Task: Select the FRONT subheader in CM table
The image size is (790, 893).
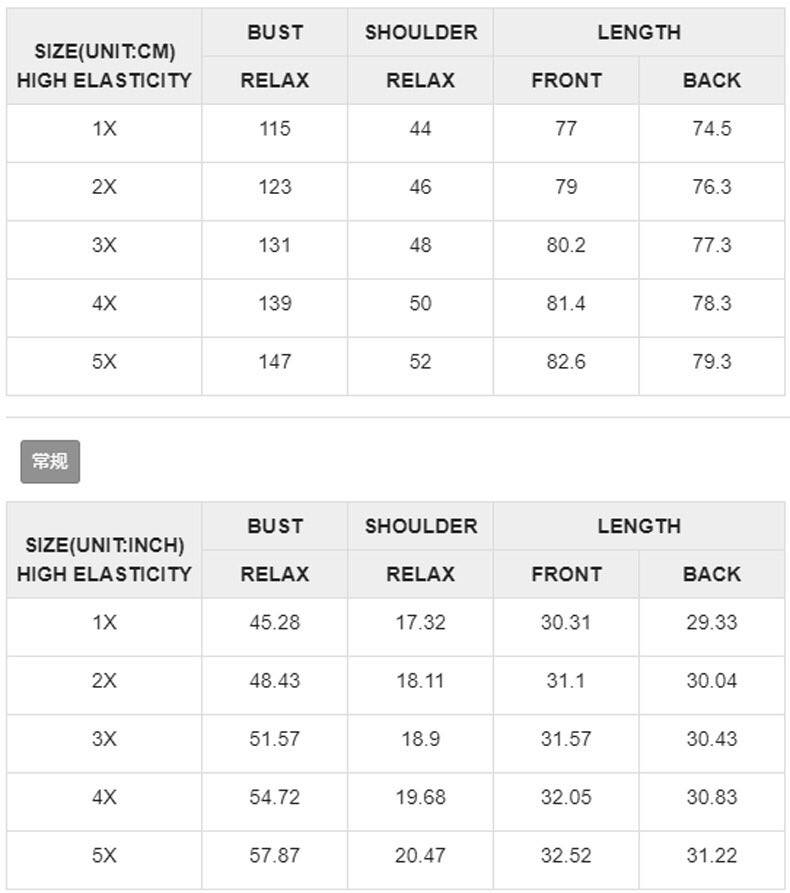Action: [x=566, y=80]
